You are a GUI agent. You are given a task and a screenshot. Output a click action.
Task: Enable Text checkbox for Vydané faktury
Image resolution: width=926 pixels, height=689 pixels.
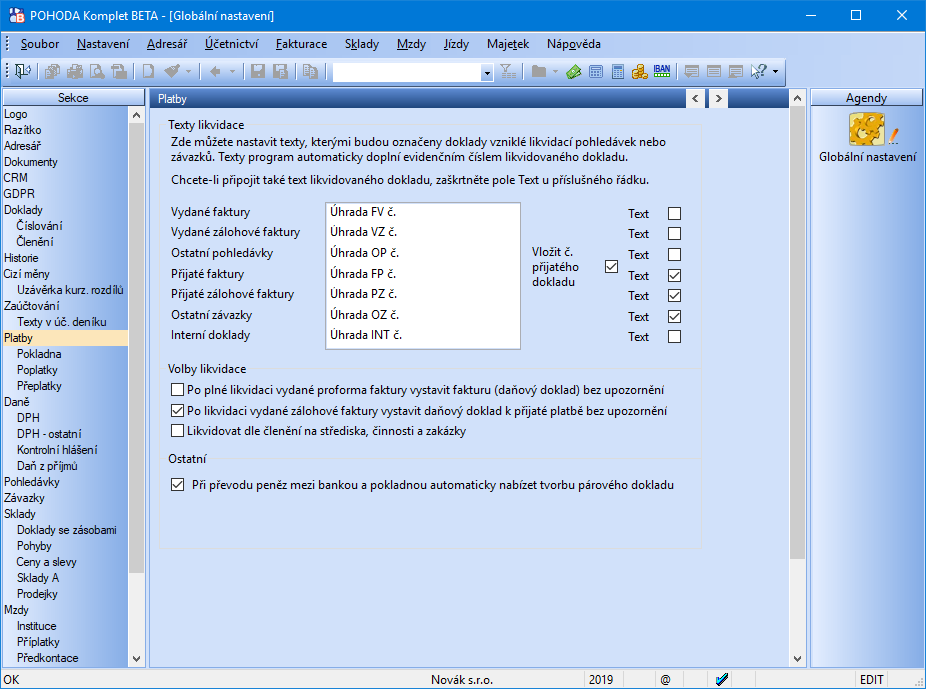click(674, 214)
